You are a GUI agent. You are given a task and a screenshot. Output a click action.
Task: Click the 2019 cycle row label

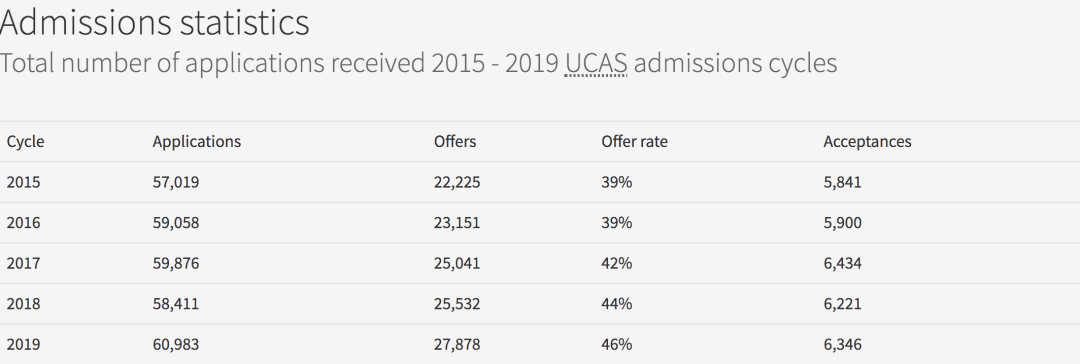[23, 344]
